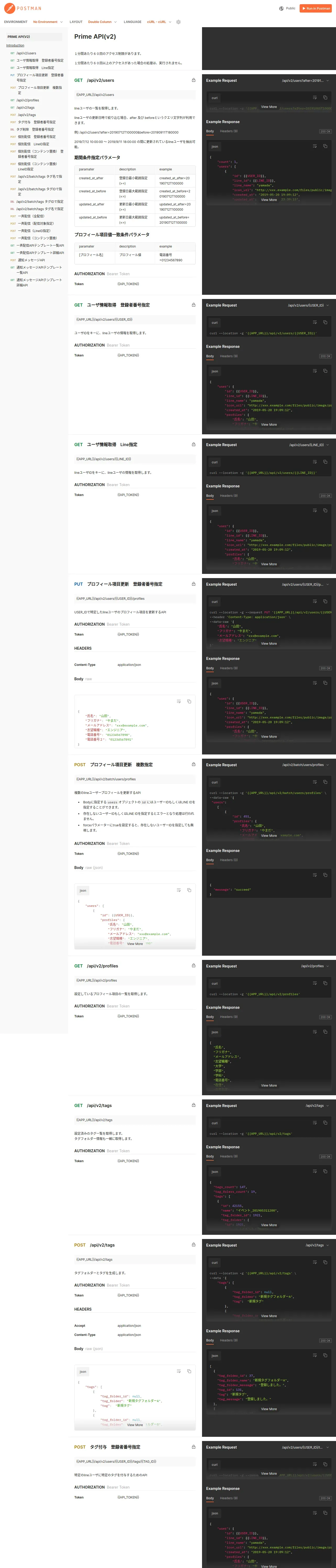Screen dimensions: 336x1568
Task: Click View More on /api/v2/profiles json response
Action: pyautogui.click(x=269, y=1085)
